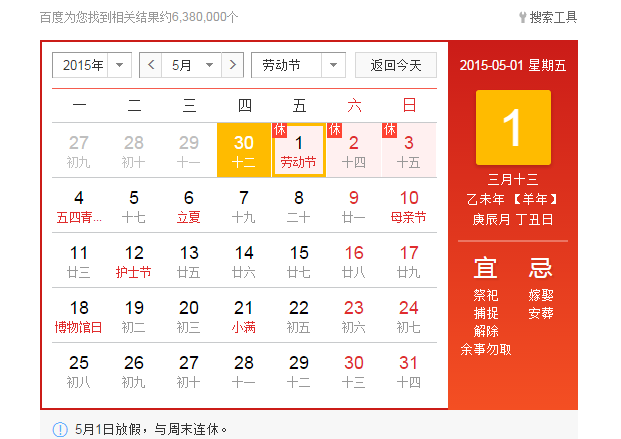Click the 5月1日放假 holiday note text
This screenshot has width=621, height=439.
tap(151, 429)
